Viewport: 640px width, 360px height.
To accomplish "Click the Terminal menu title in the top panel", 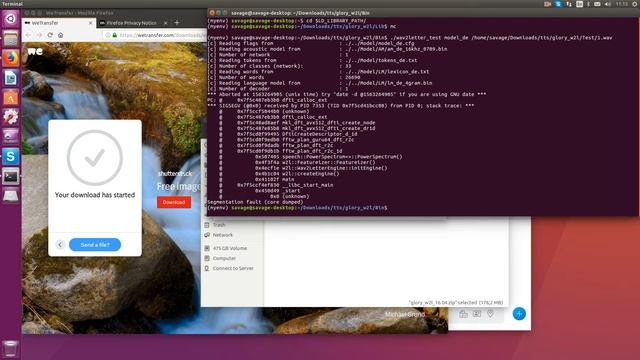I will pyautogui.click(x=12, y=4).
